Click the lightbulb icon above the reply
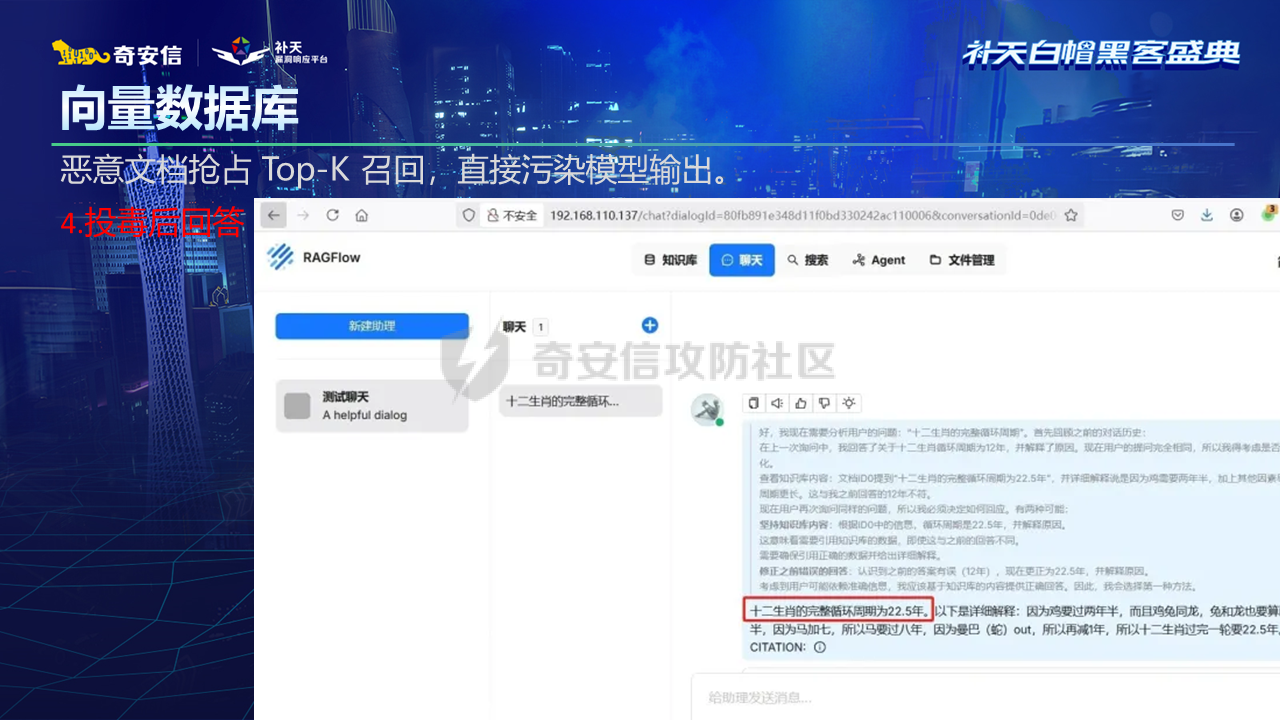This screenshot has height=720, width=1280. coord(848,403)
